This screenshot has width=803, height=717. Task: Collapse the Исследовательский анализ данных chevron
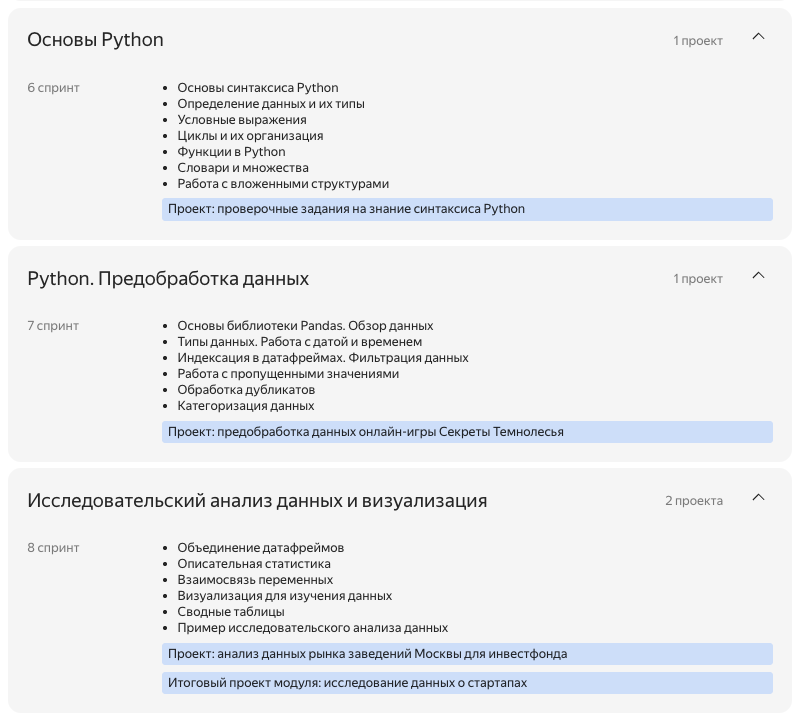(758, 497)
